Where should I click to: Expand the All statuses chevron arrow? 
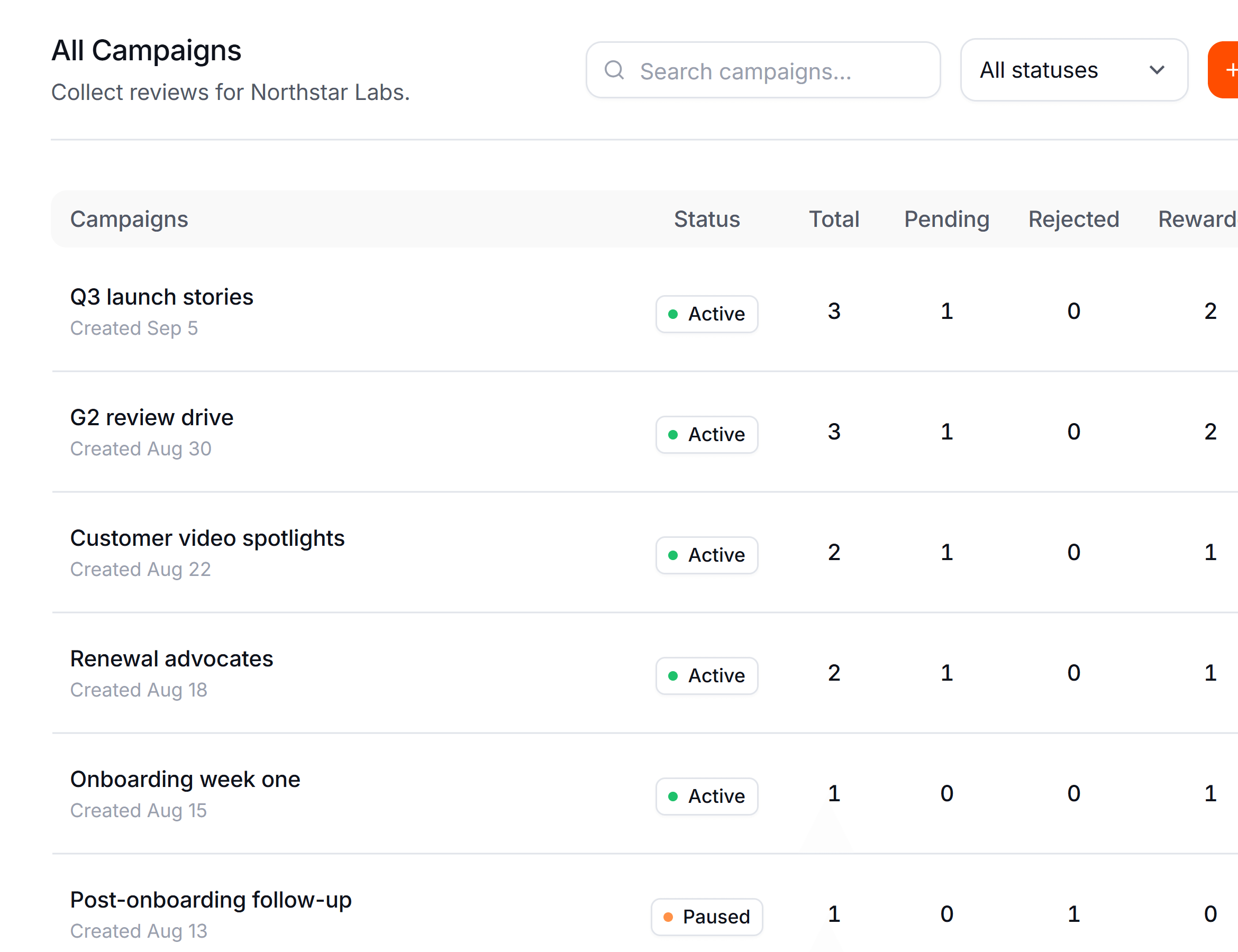[1157, 70]
